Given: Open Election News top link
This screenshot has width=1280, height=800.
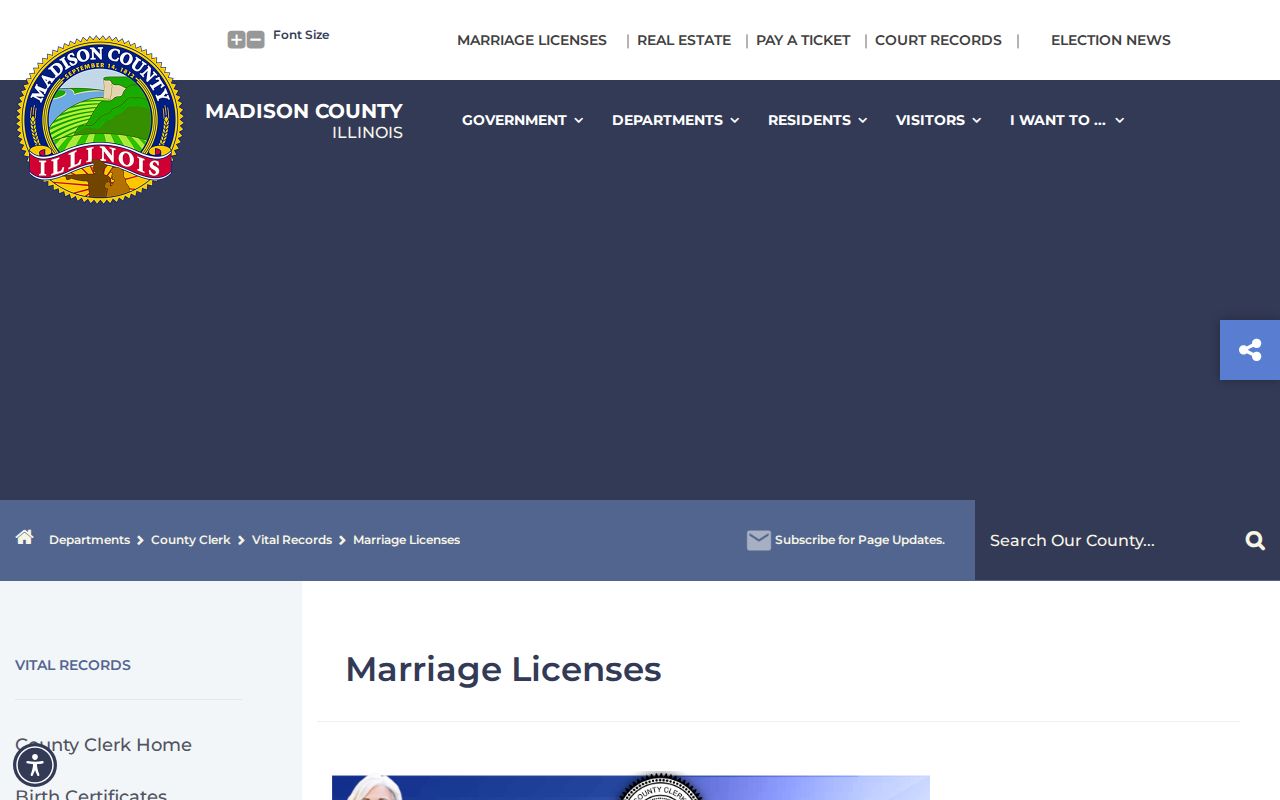Looking at the screenshot, I should point(1111,40).
